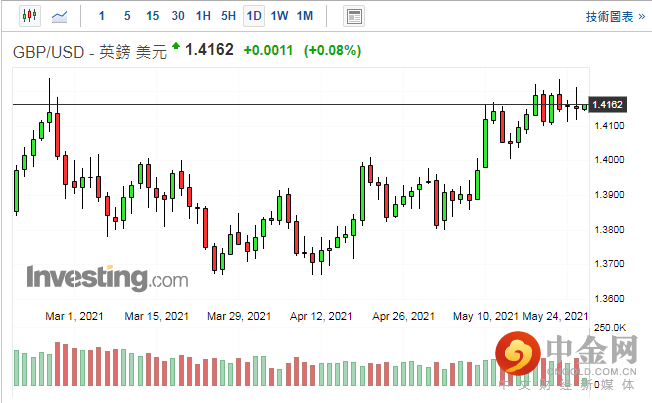
Task: Open the chart data table icon
Action: point(354,17)
